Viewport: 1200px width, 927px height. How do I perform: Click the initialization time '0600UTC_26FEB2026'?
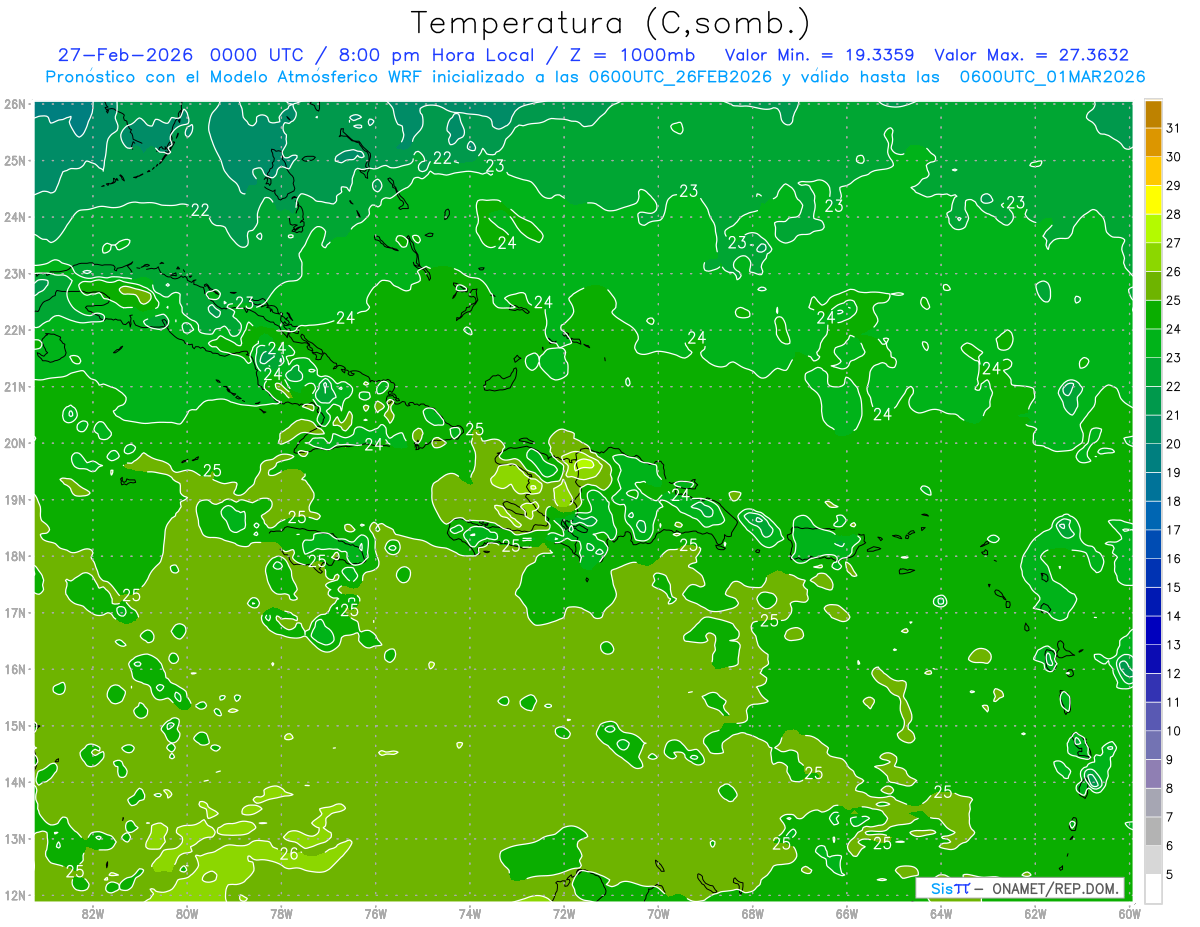[x=681, y=77]
